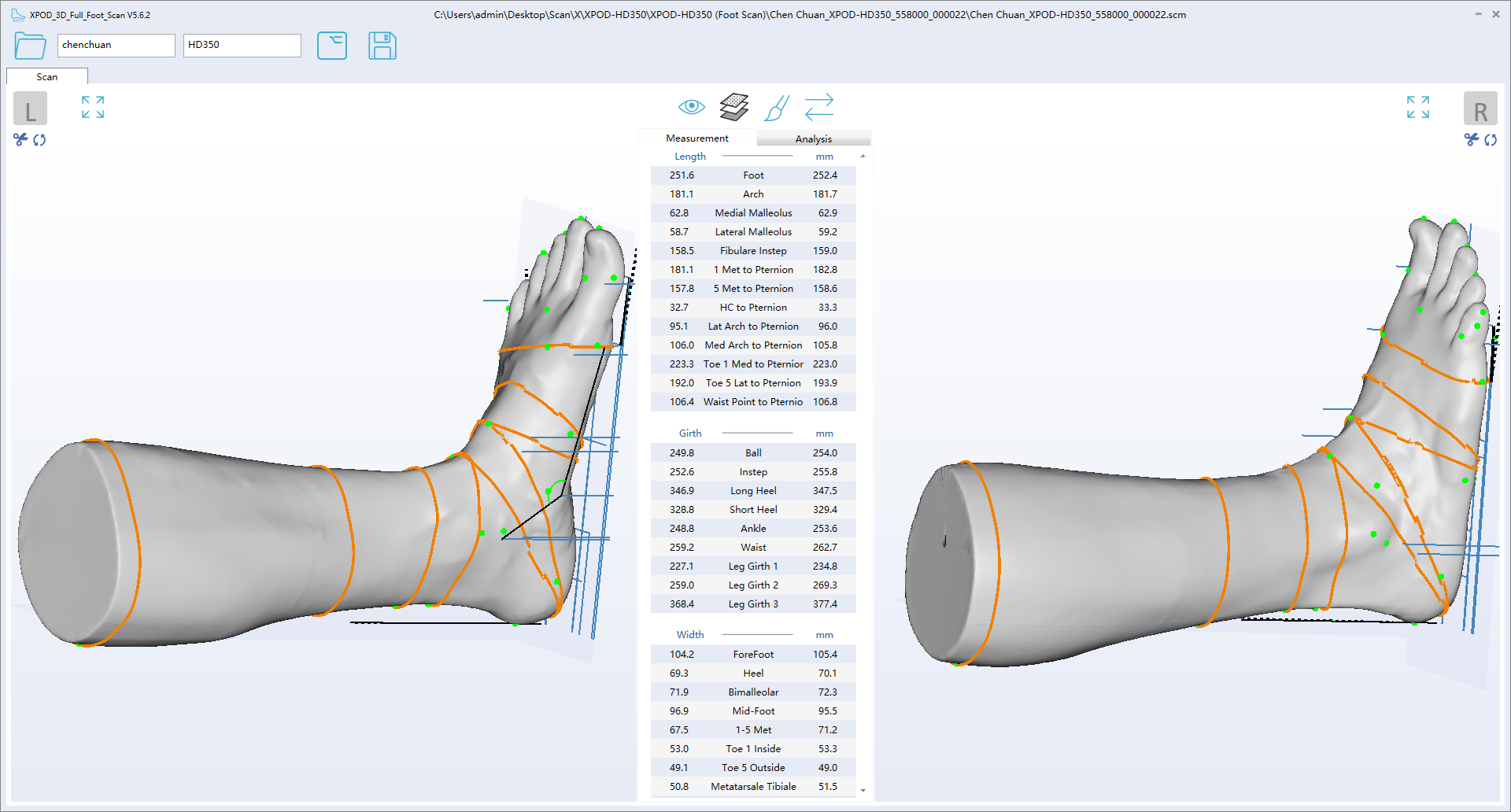Screen dimensions: 1511x812
Task: Click the HD350 model input field
Action: 242,46
